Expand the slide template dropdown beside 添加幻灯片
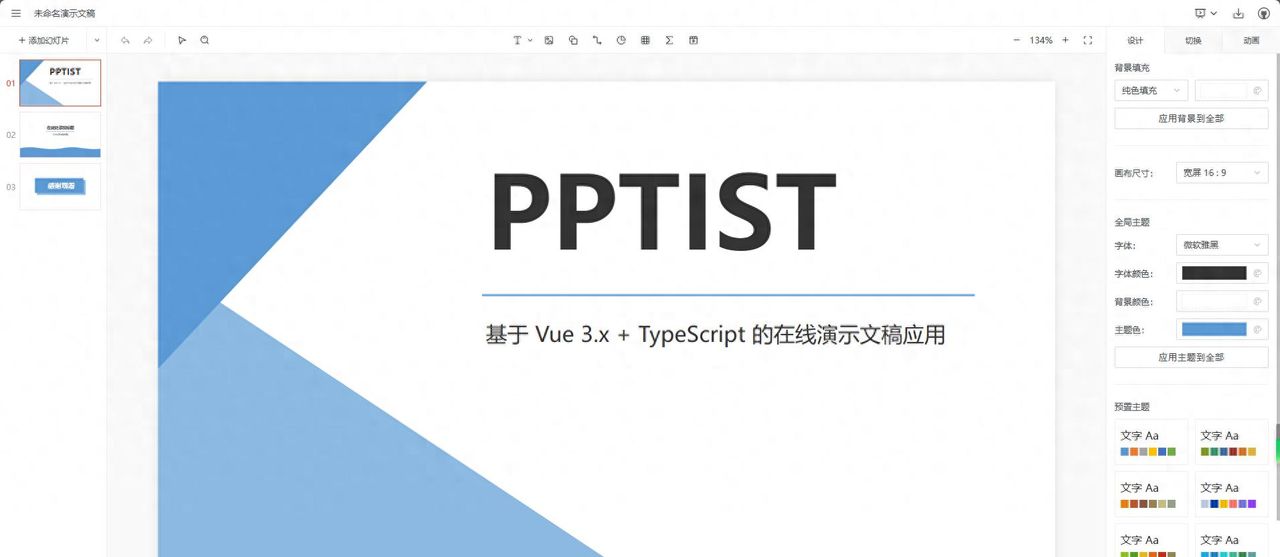 [97, 40]
